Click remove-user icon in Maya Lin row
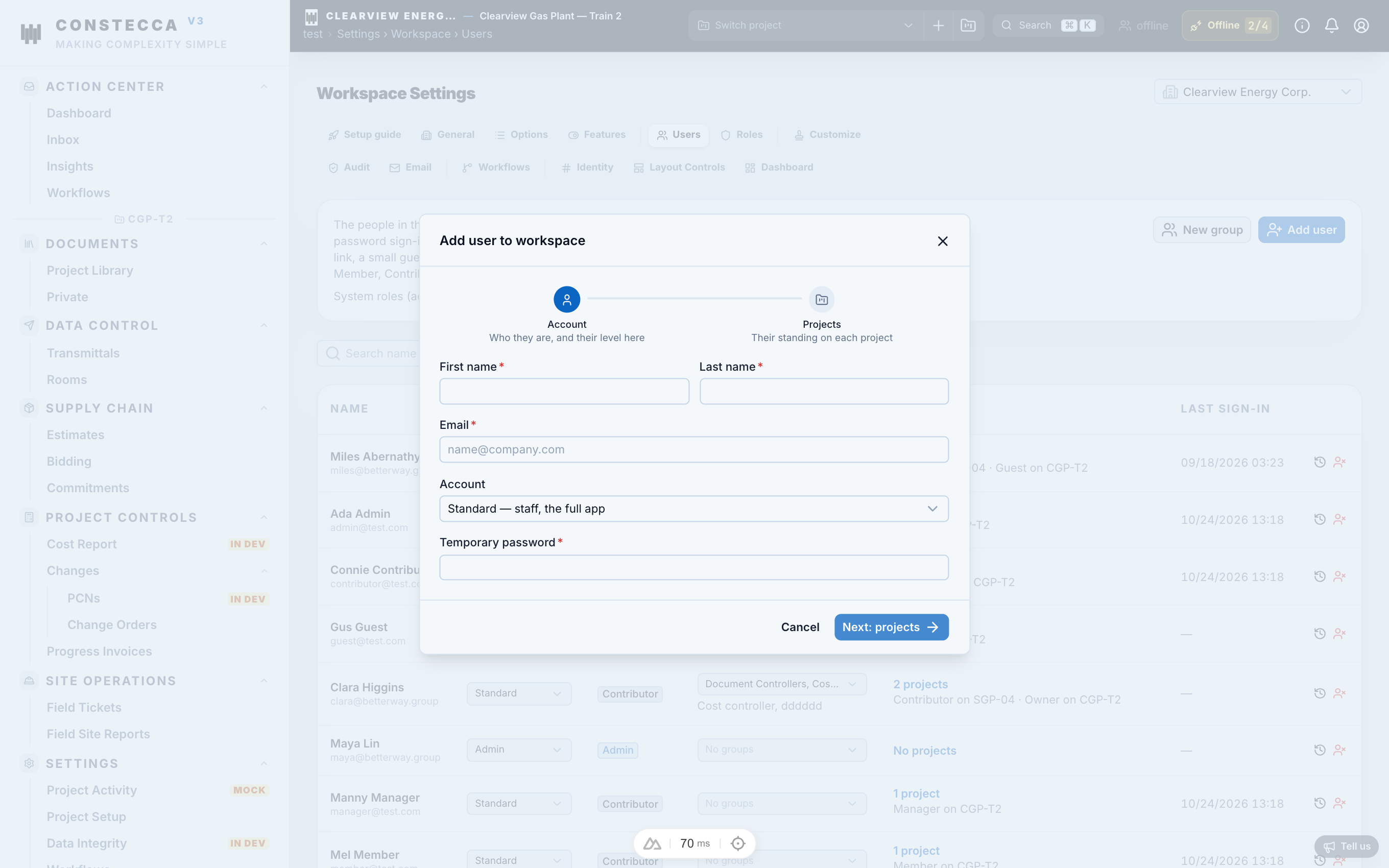 coord(1339,750)
